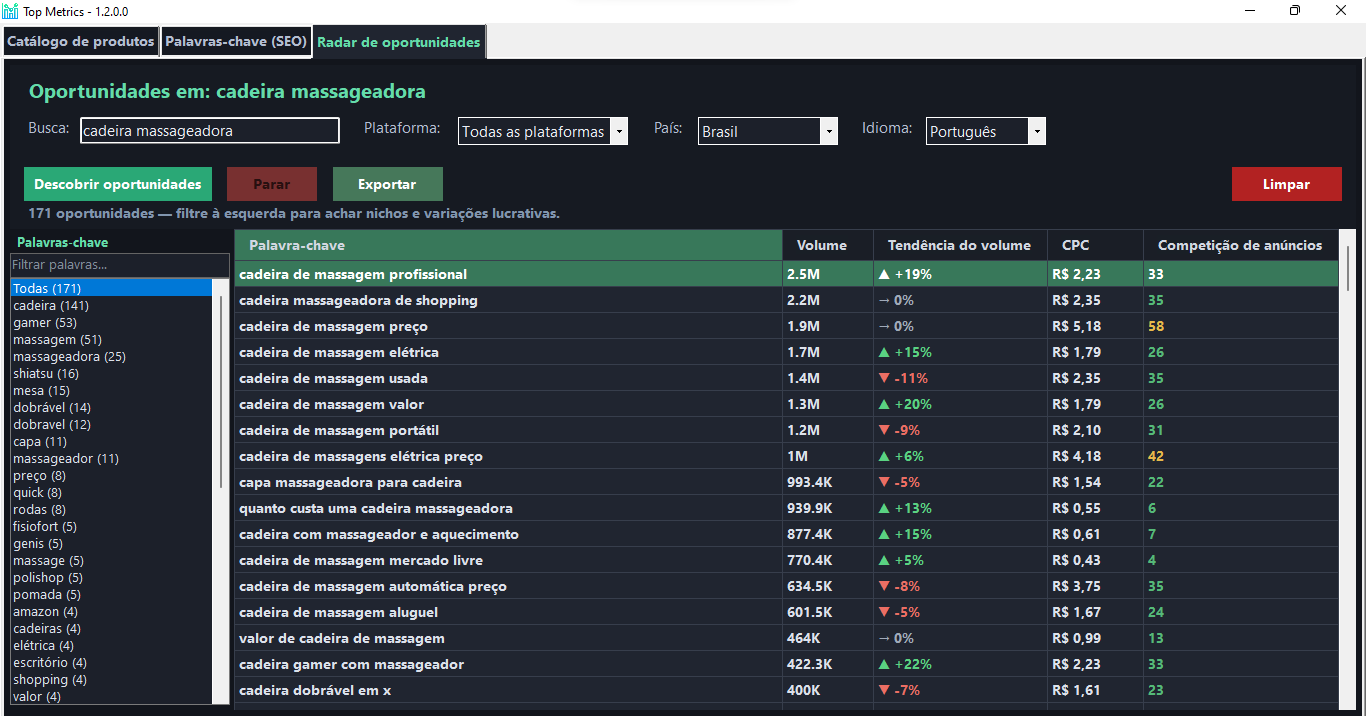
Task: Click the 2.2M volume cell
Action: (x=828, y=300)
